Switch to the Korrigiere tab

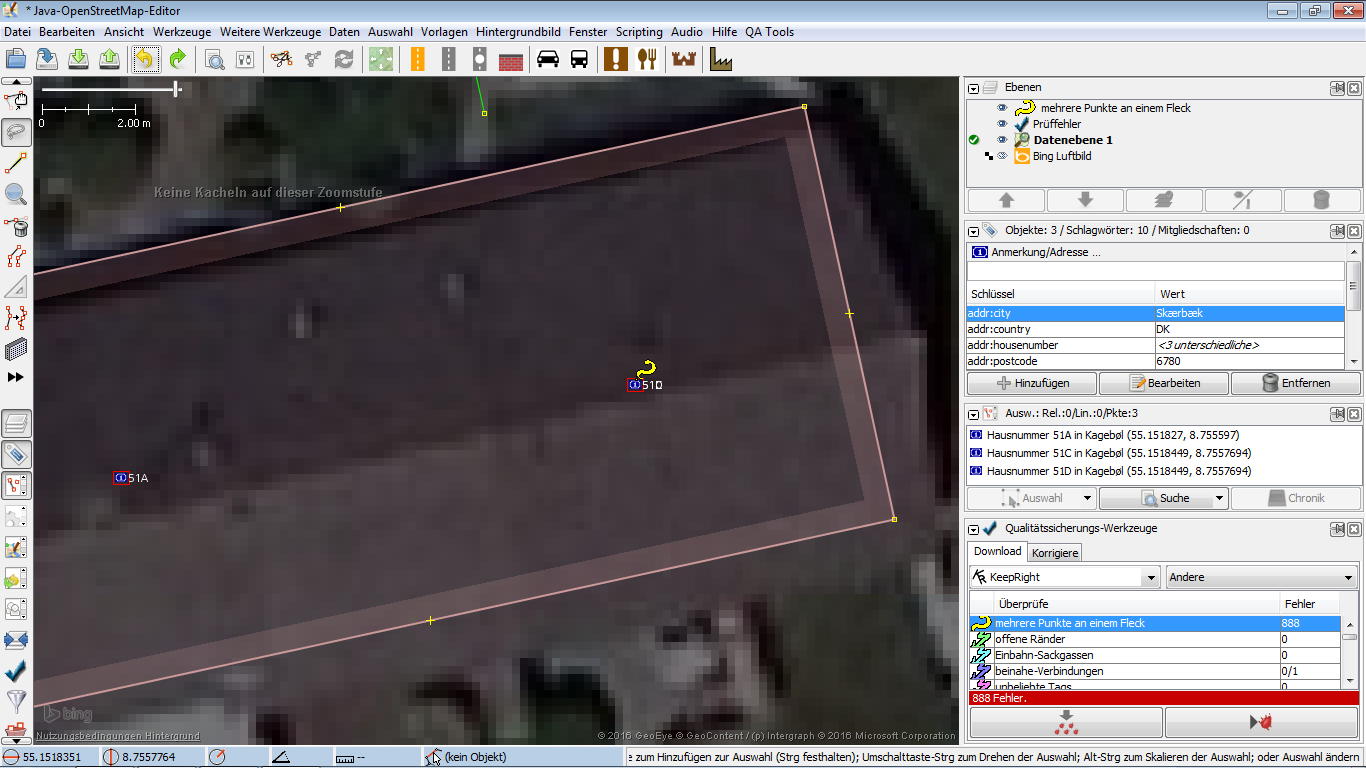tap(1055, 552)
